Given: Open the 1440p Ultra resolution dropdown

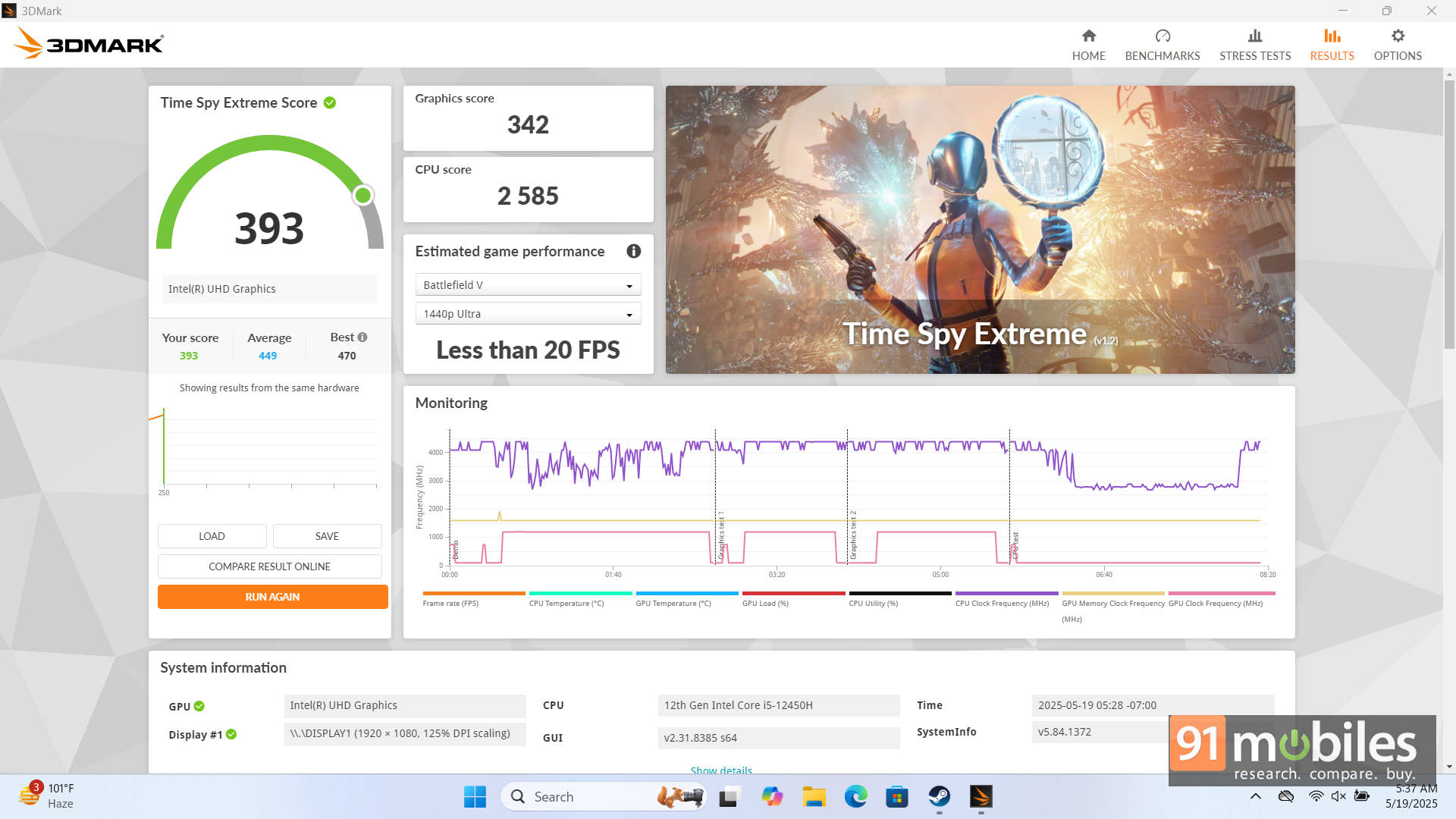Looking at the screenshot, I should [528, 314].
